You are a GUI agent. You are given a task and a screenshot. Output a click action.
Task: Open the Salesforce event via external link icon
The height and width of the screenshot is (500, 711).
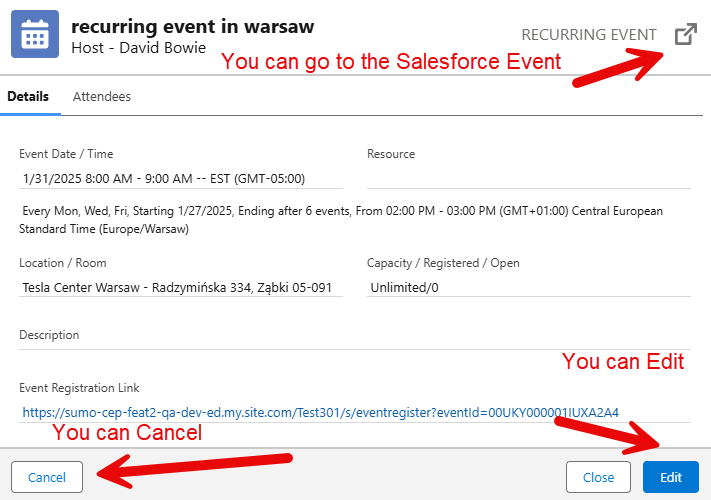(685, 35)
